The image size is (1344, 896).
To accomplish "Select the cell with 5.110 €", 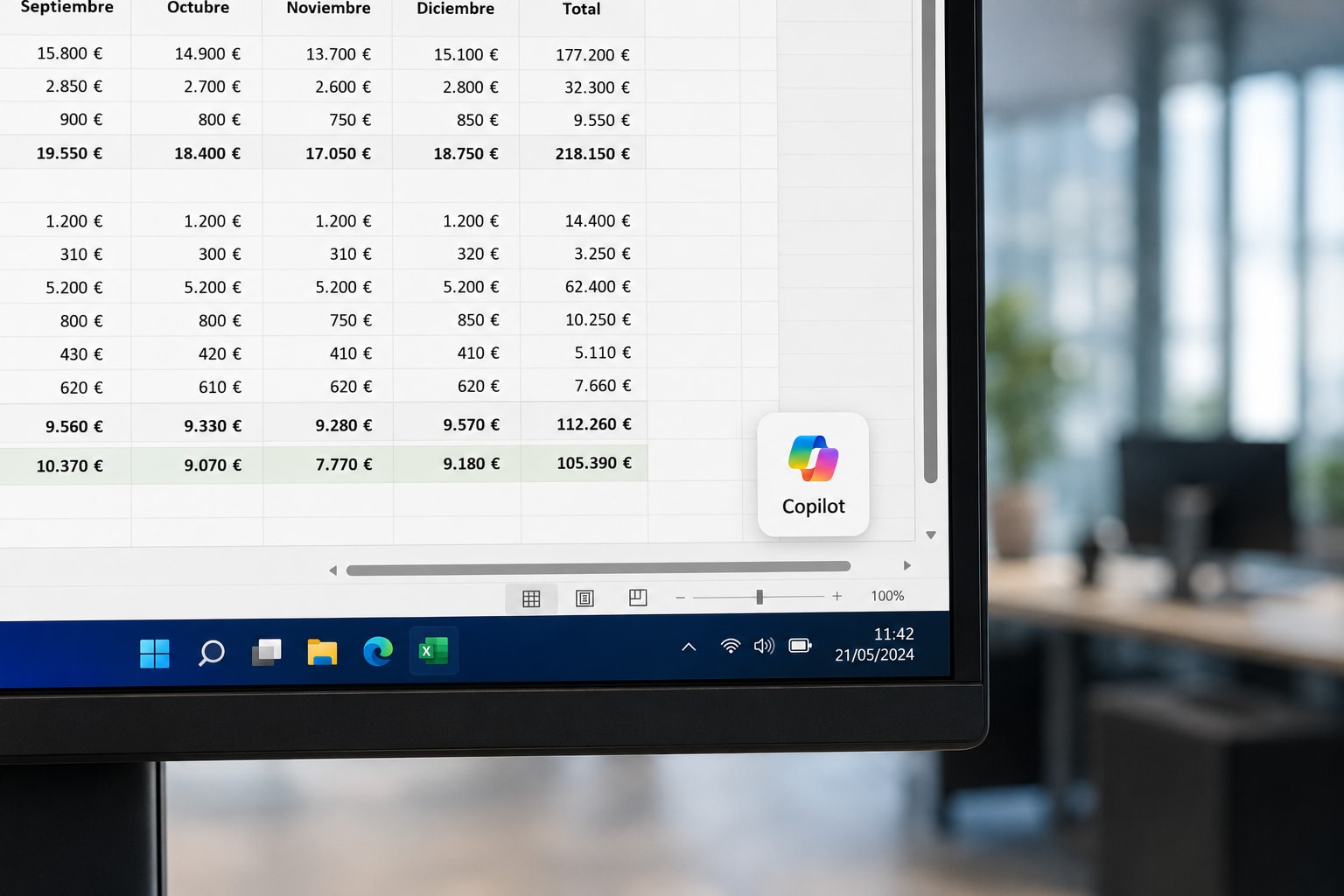I will [x=584, y=353].
